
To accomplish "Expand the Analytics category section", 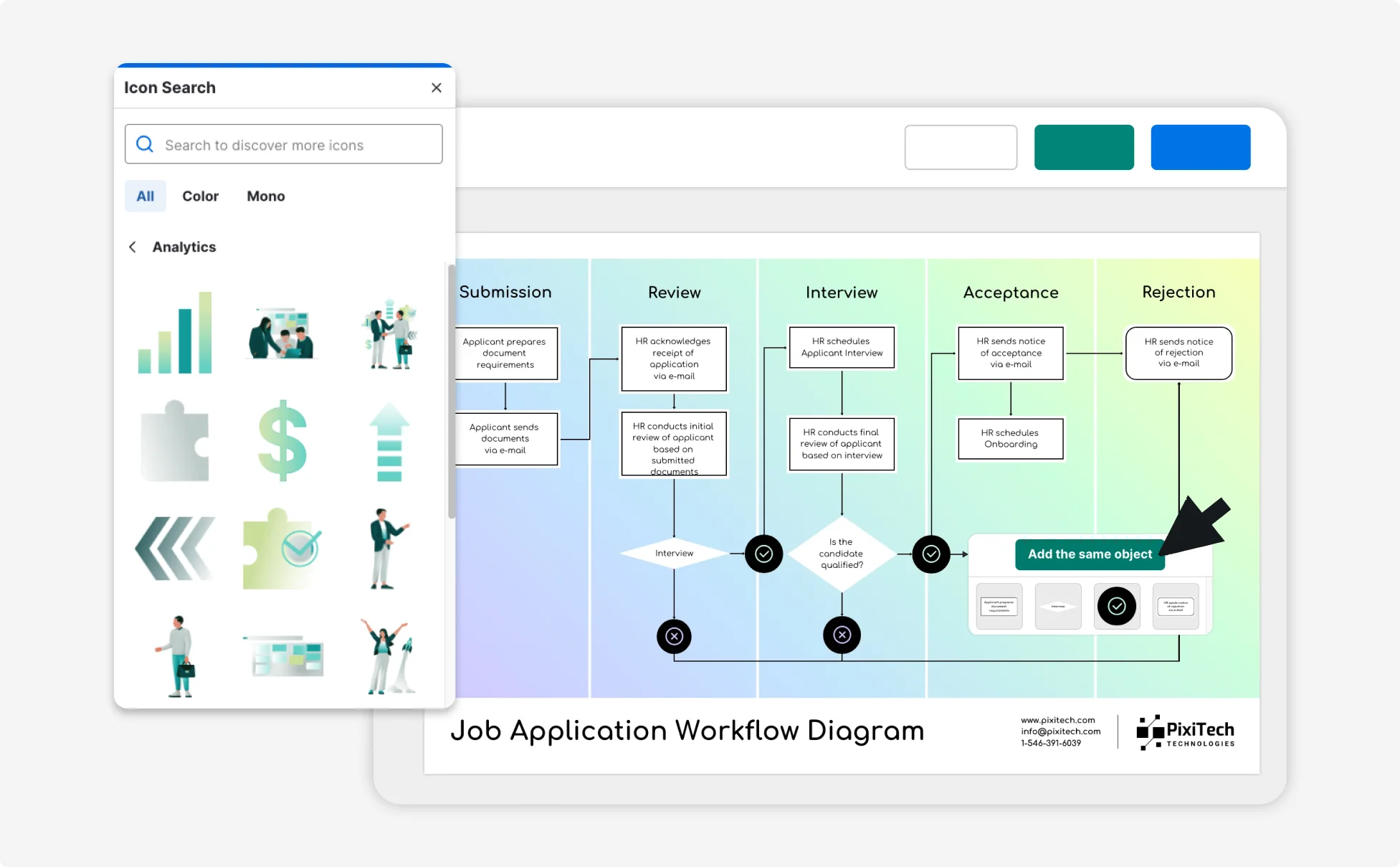I will click(183, 247).
